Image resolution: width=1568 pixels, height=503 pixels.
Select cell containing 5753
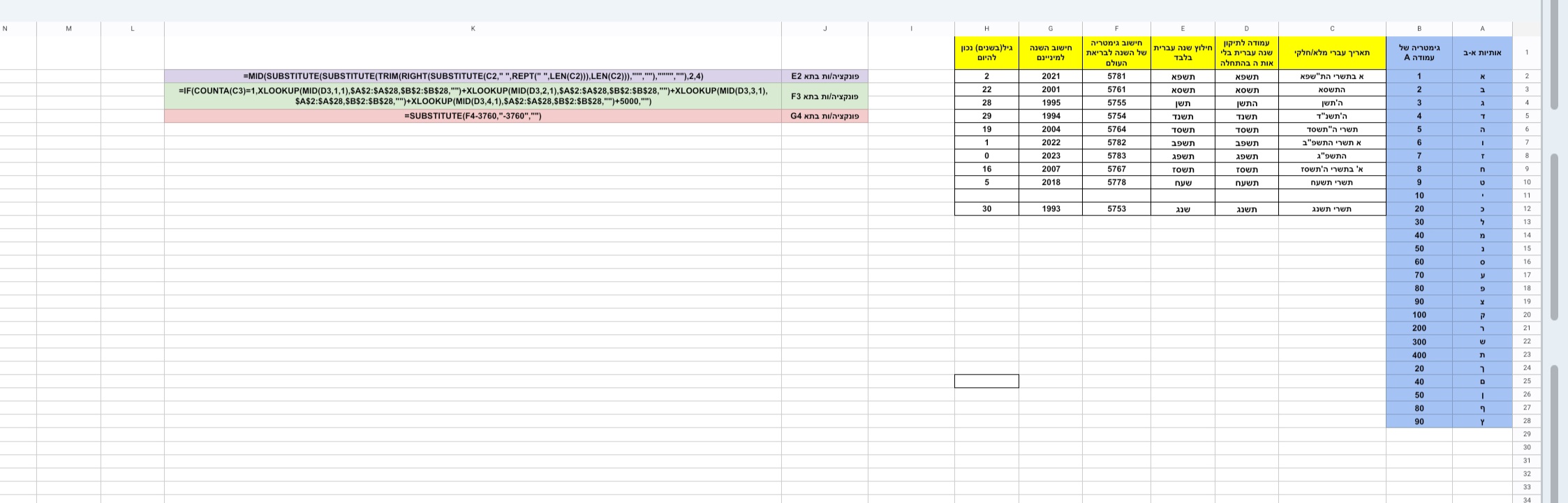[1117, 209]
